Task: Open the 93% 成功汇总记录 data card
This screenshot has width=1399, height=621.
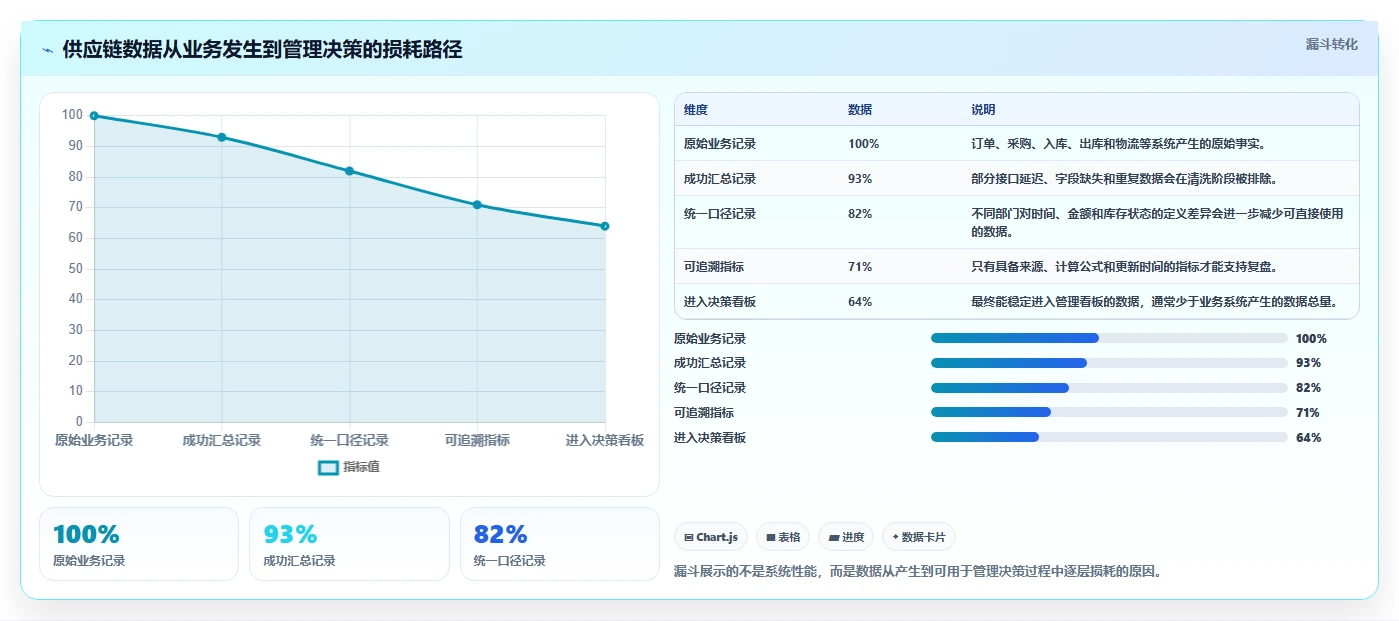Action: (349, 544)
